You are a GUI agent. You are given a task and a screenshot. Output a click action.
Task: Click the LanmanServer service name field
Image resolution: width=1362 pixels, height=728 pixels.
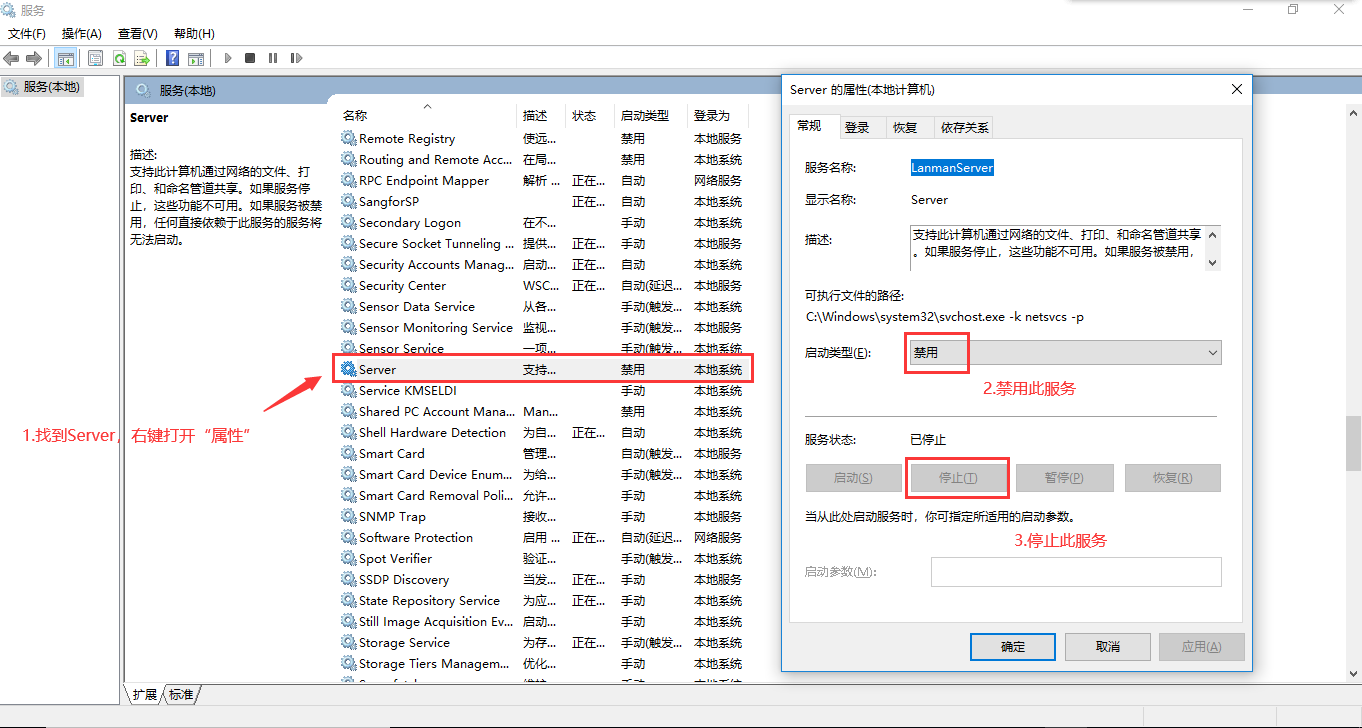952,168
